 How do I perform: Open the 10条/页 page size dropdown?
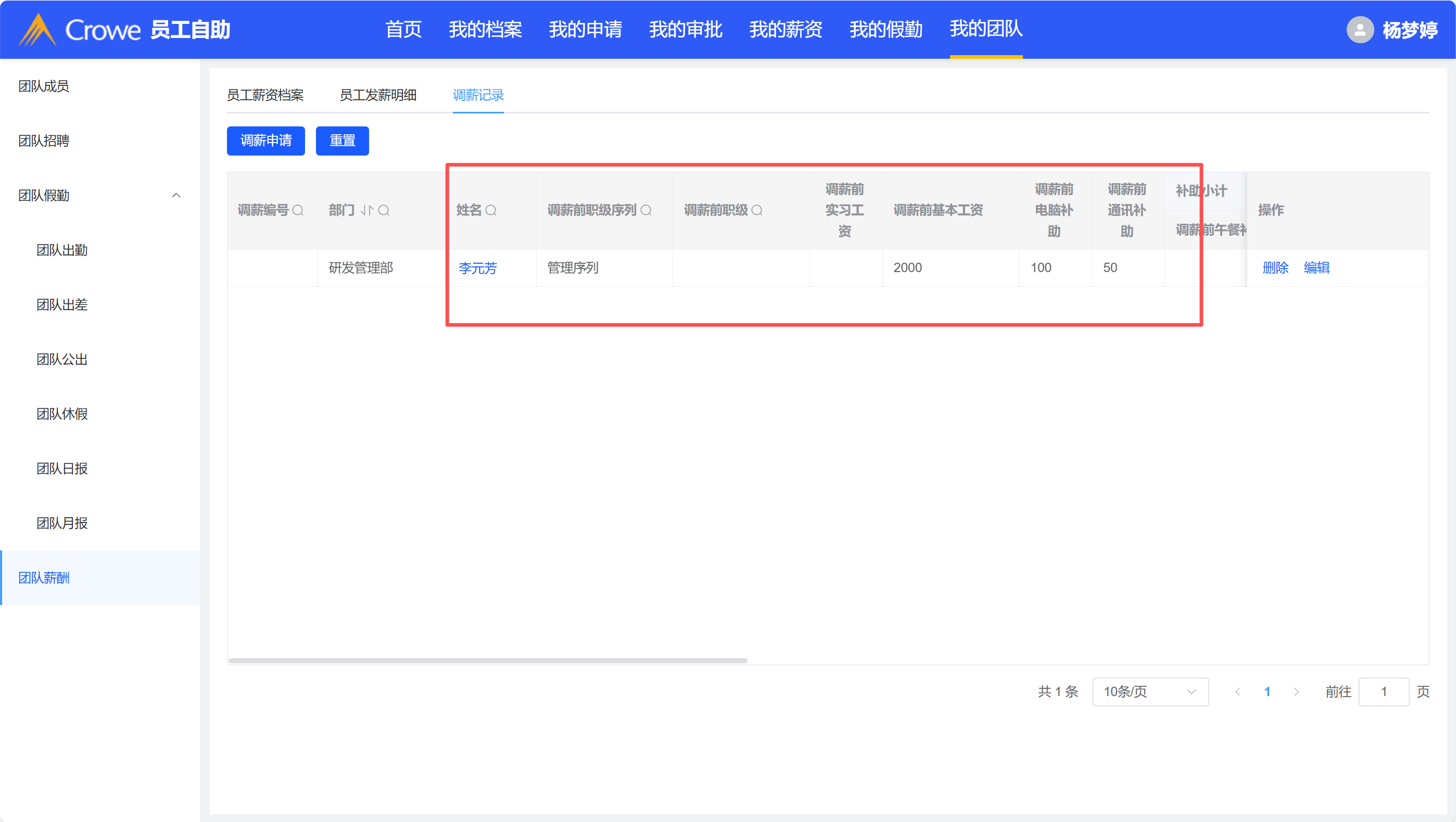point(1150,691)
